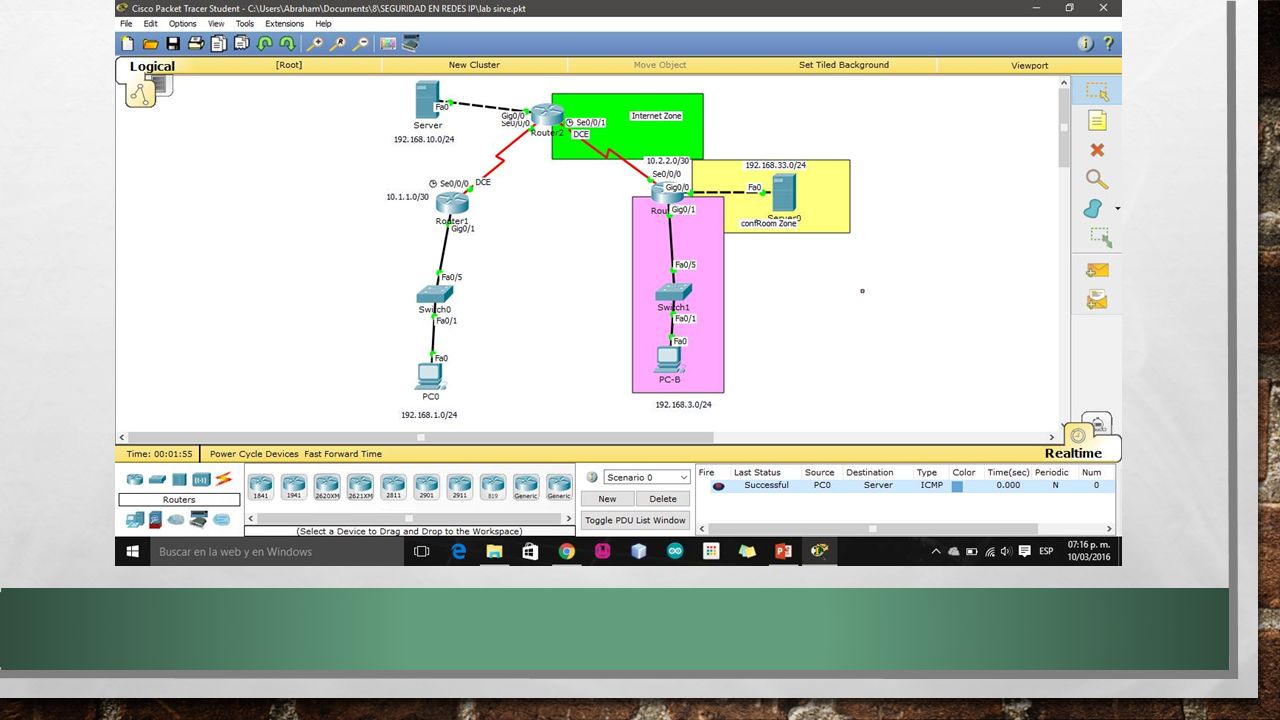
Task: Click right arrow of device list scrollbar
Action: click(x=569, y=519)
